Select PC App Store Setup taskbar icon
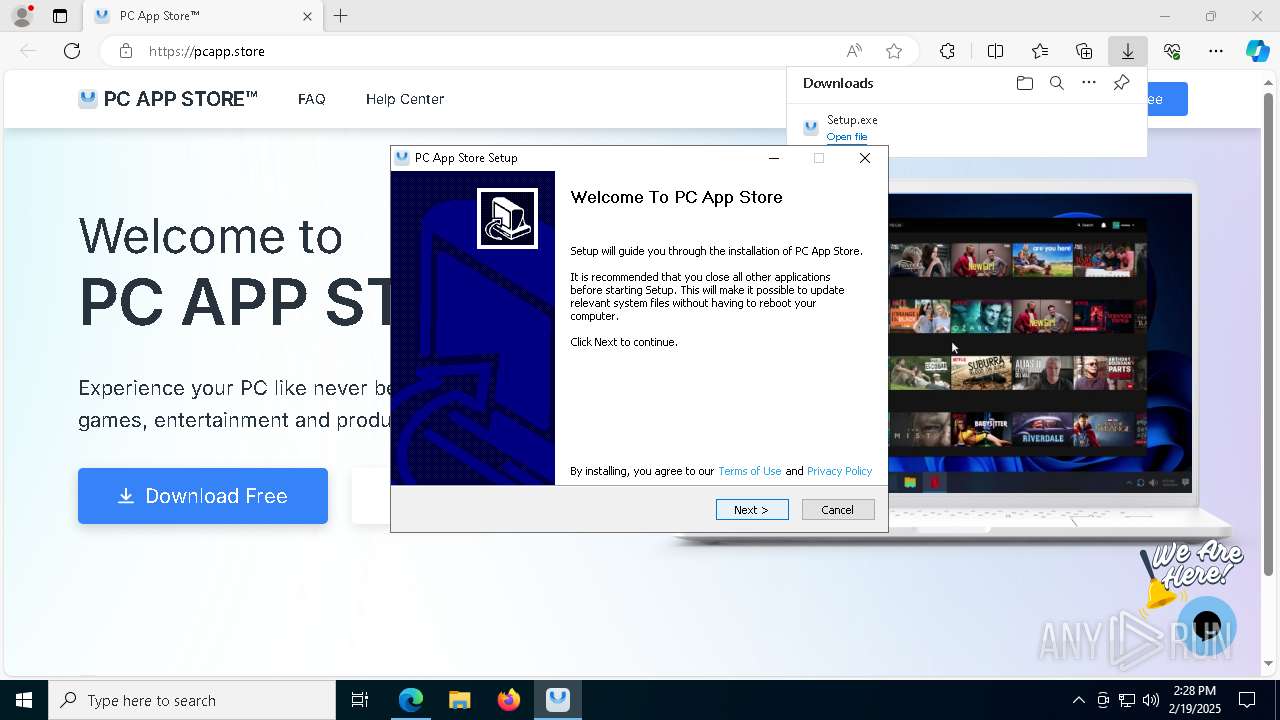 coord(558,700)
